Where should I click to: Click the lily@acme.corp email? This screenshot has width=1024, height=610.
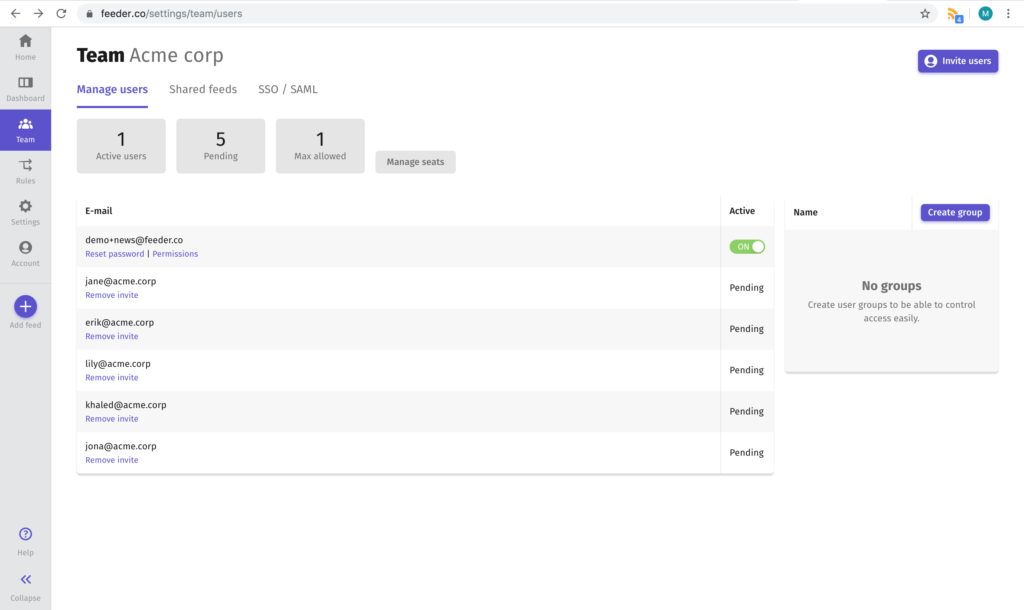[118, 363]
